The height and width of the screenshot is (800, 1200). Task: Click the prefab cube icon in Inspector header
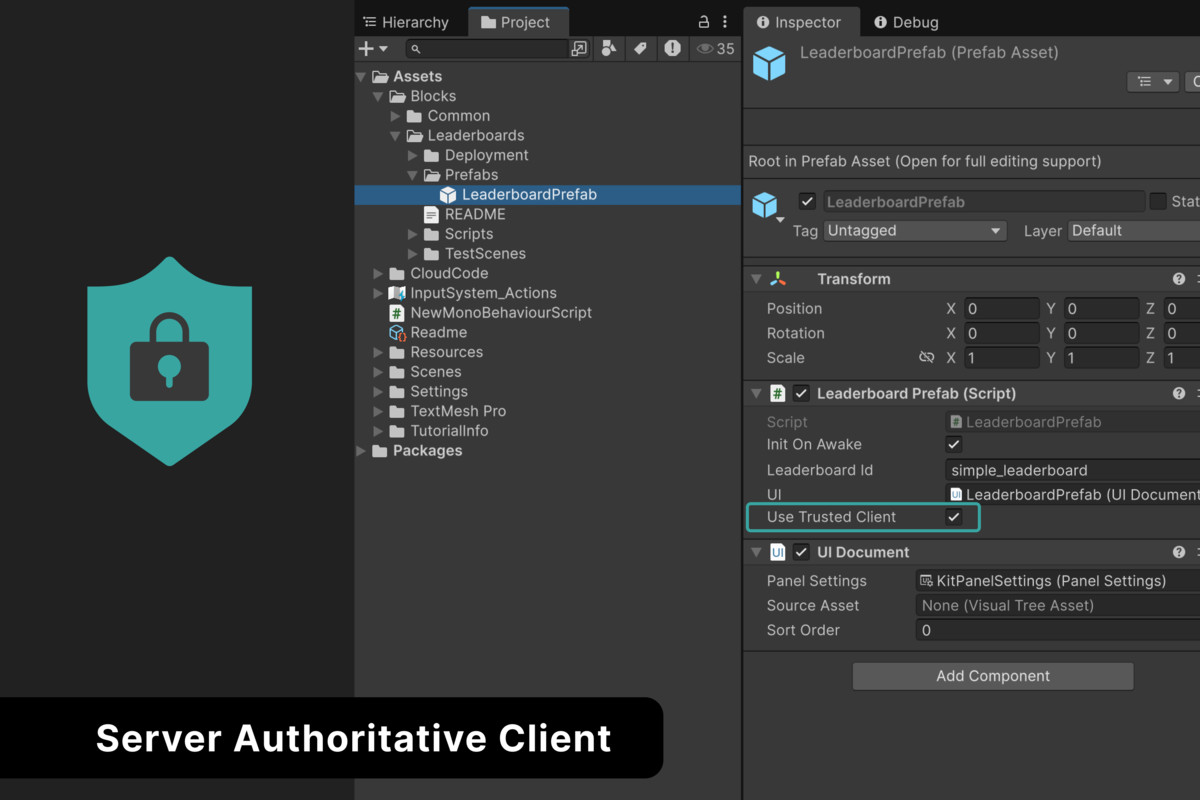[769, 63]
